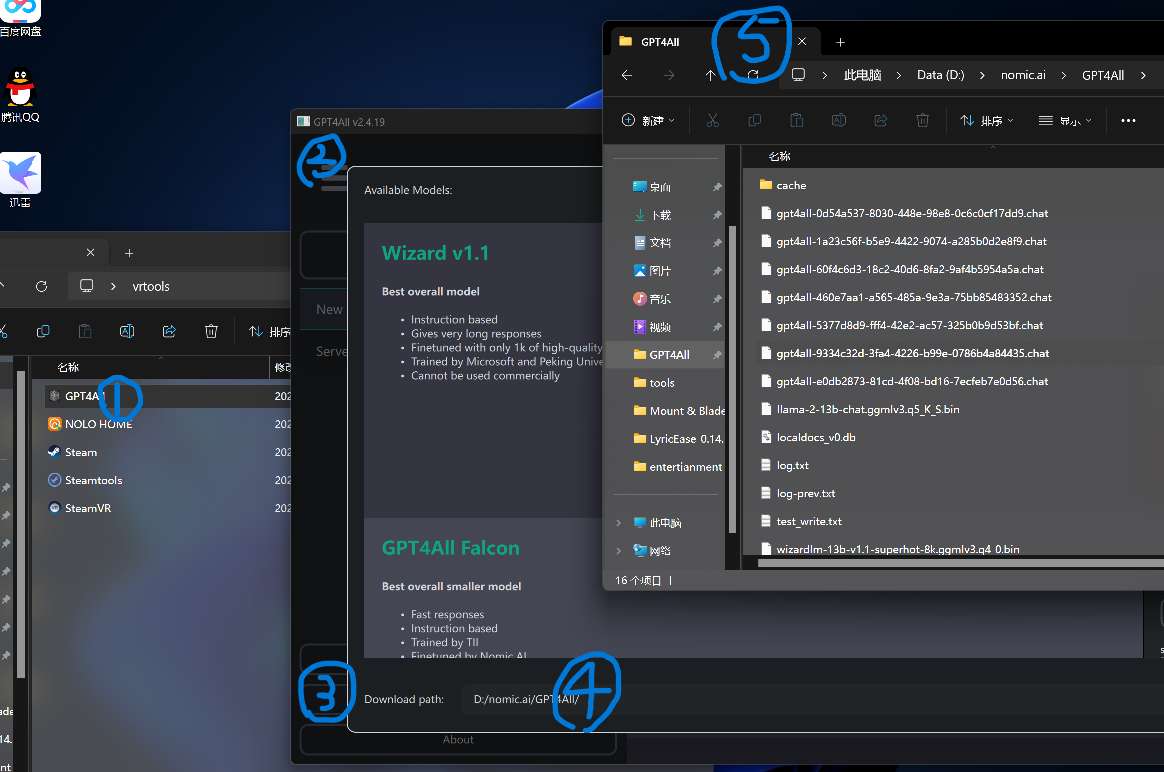Click the Share icon in vrtools explorer toolbar
The width and height of the screenshot is (1164, 772).
169,331
